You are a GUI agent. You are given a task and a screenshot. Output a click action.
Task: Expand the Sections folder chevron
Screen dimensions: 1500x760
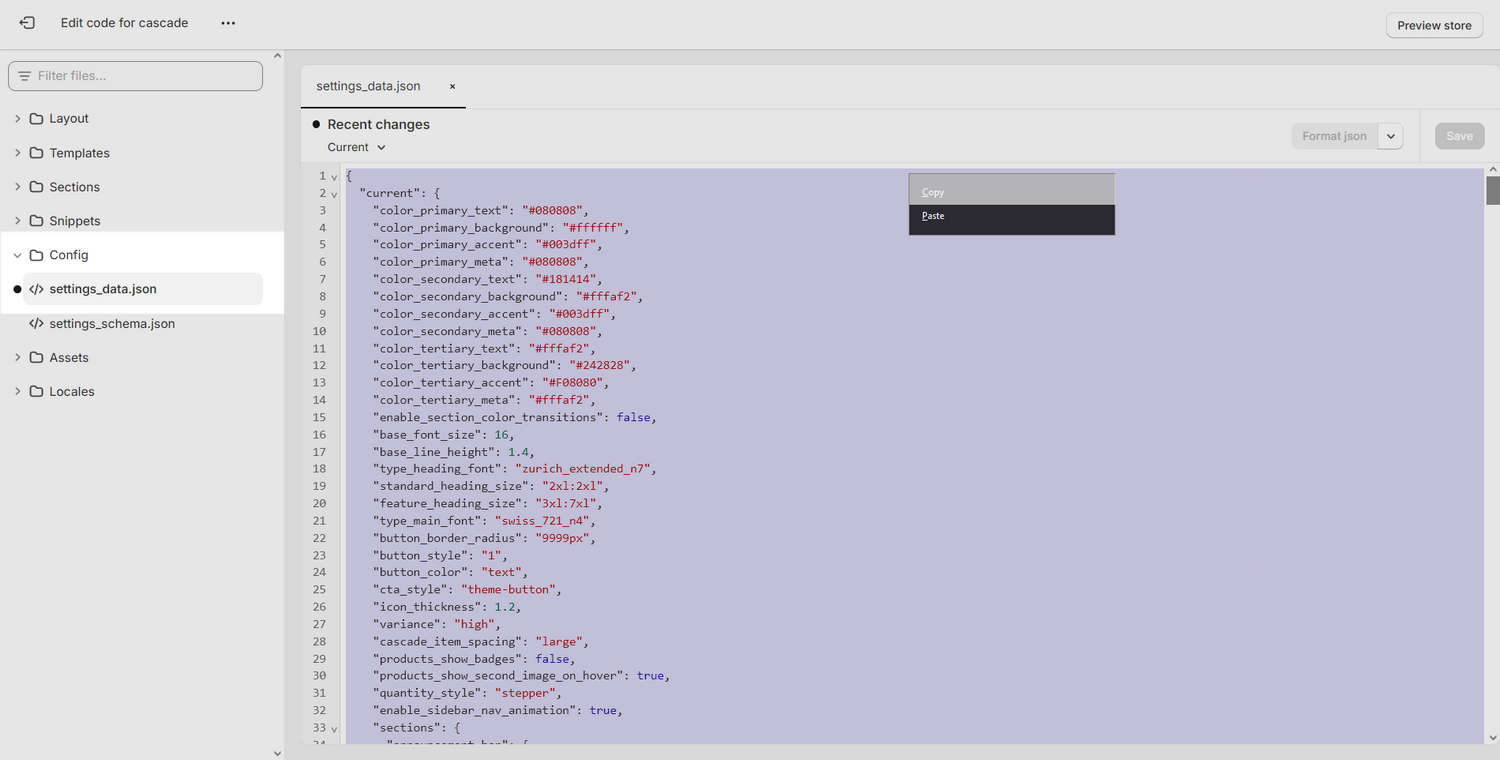point(17,187)
